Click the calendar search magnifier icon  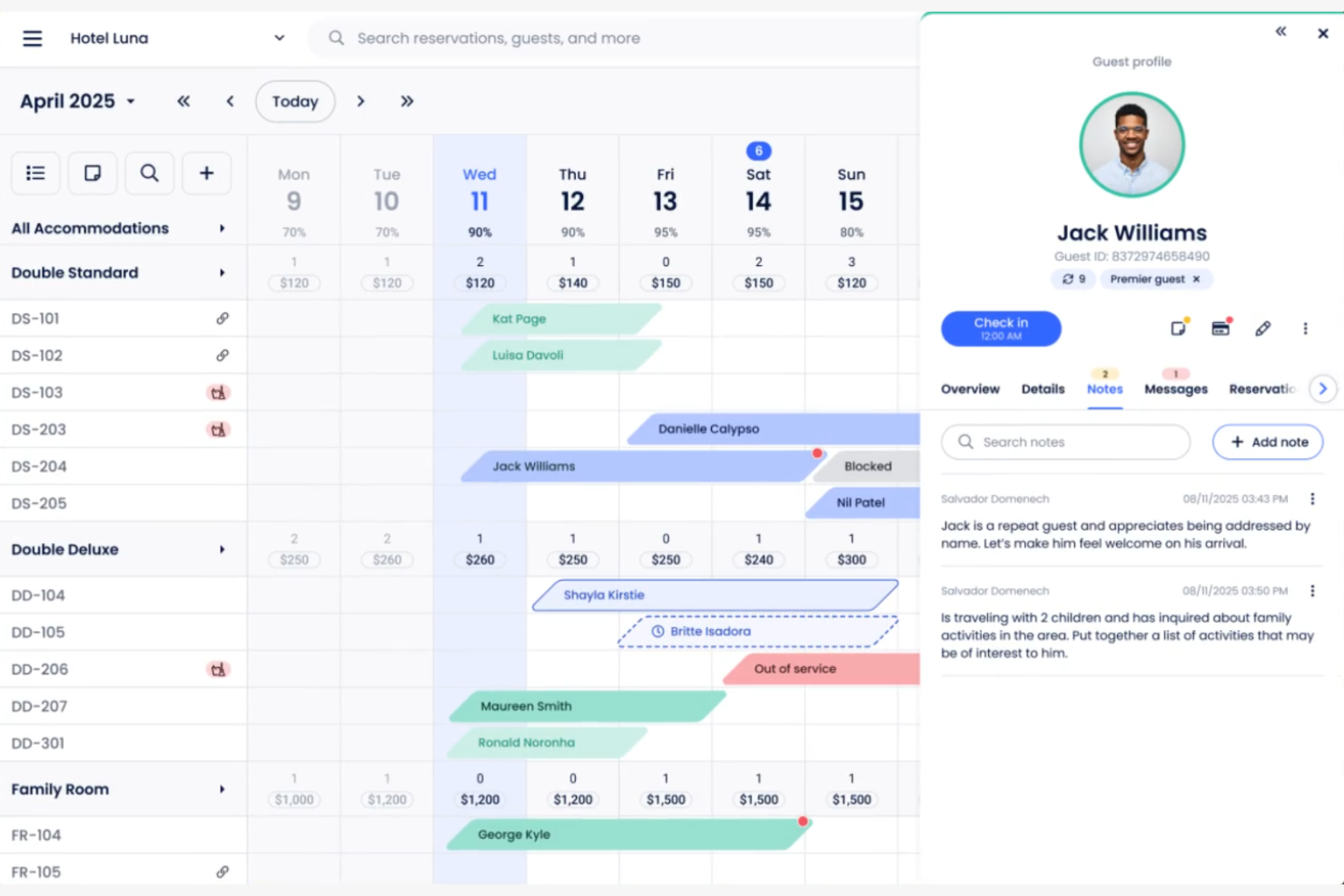149,172
